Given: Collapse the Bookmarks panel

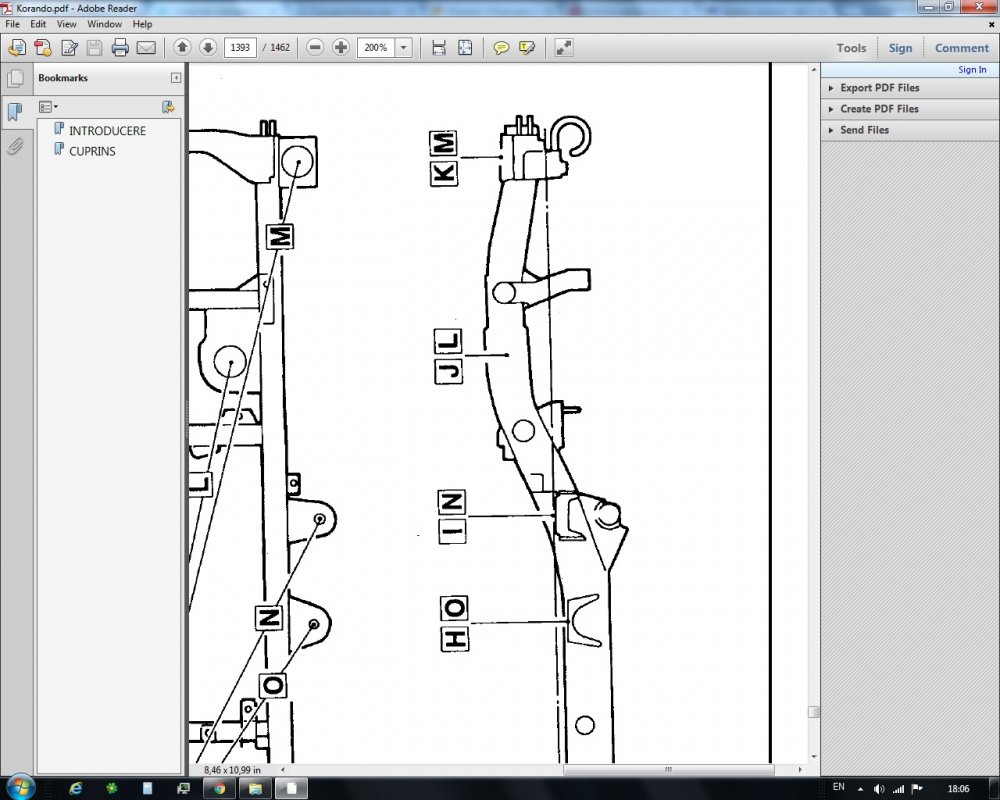Looking at the screenshot, I should pyautogui.click(x=176, y=78).
